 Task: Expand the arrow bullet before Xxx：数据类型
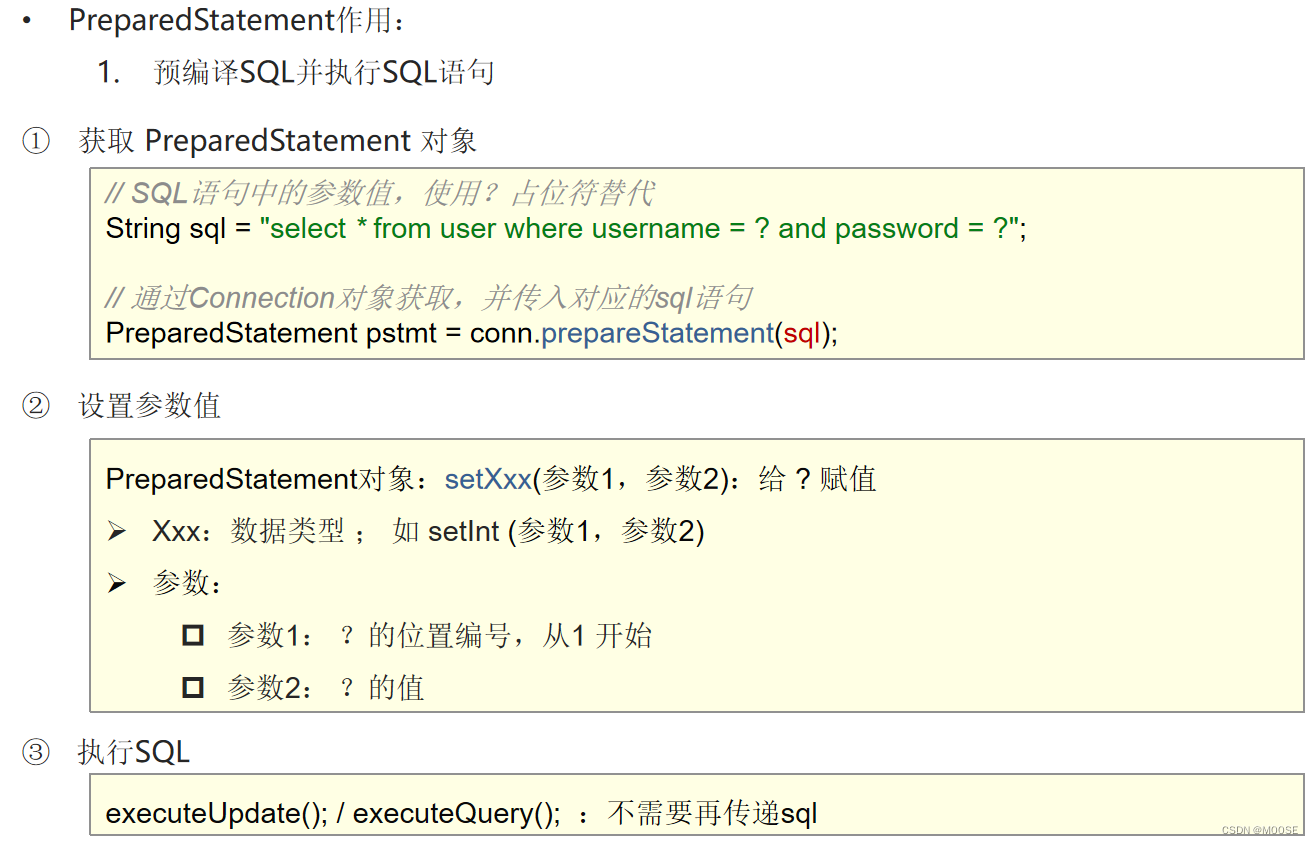coord(117,531)
